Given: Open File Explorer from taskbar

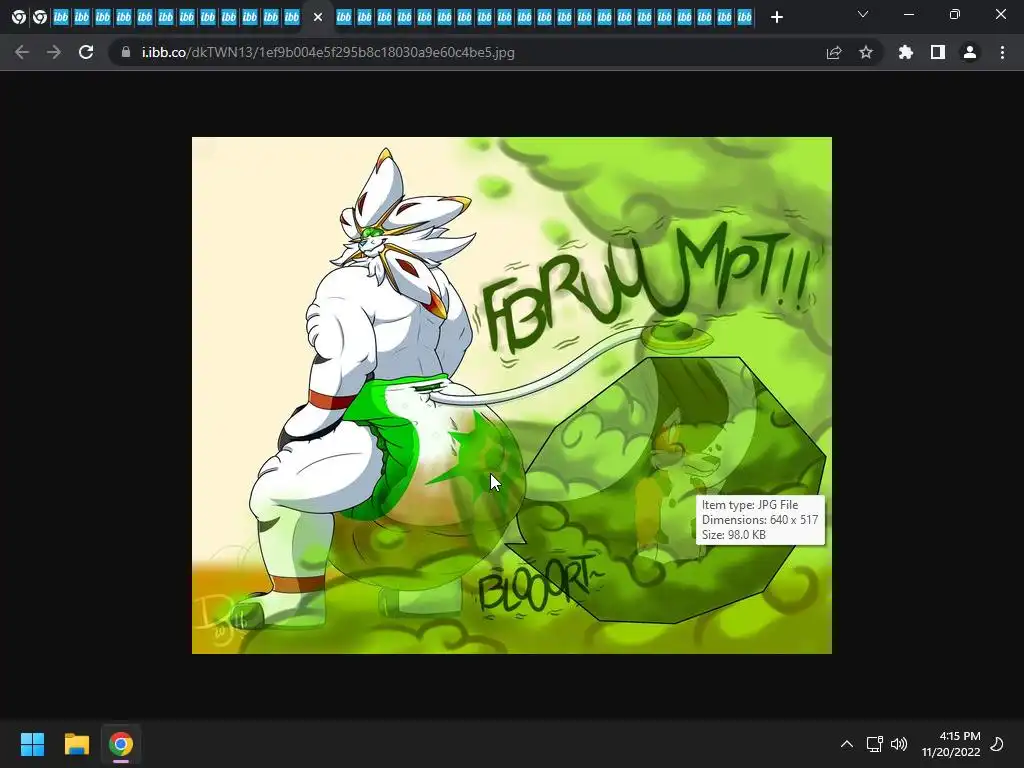Looking at the screenshot, I should click(76, 744).
